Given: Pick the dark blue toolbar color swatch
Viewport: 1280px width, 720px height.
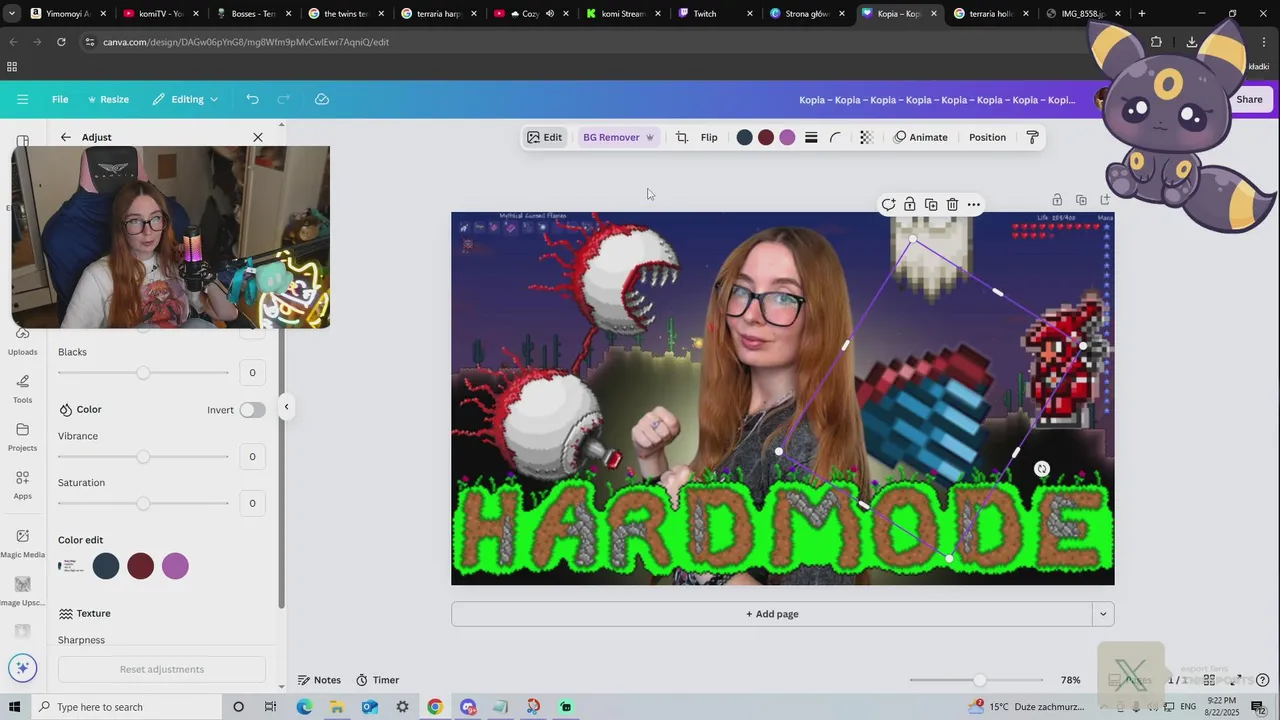Looking at the screenshot, I should pos(744,137).
